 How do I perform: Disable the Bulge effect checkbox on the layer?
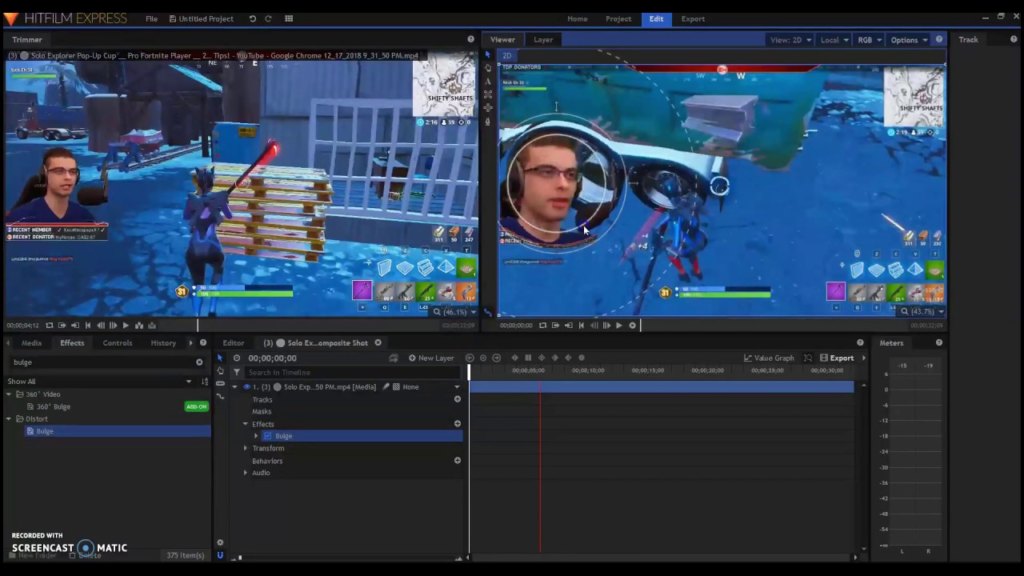267,436
